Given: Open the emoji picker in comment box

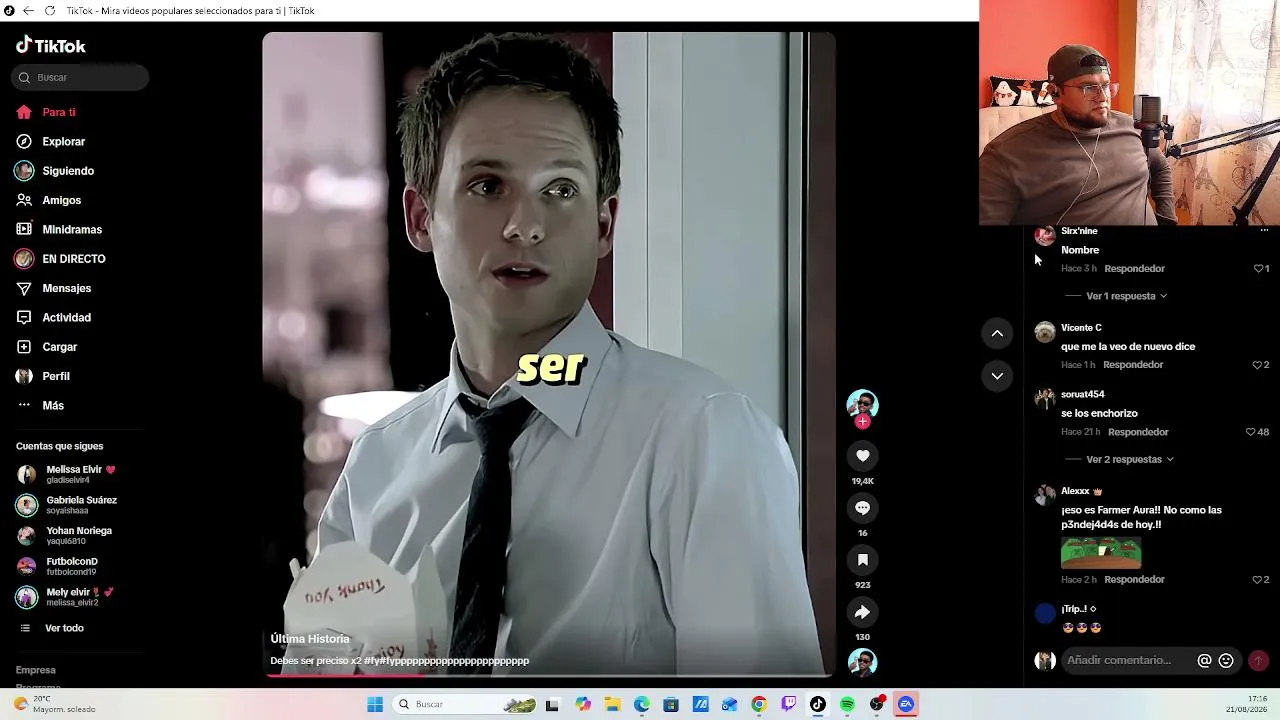Looking at the screenshot, I should tap(1226, 660).
